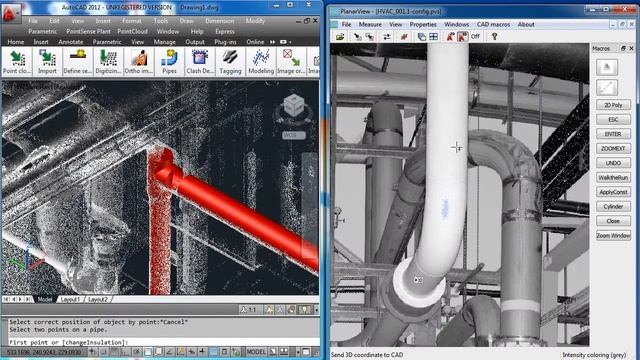
Task: Open the annotation bar dropdown arrow
Action: point(316,310)
